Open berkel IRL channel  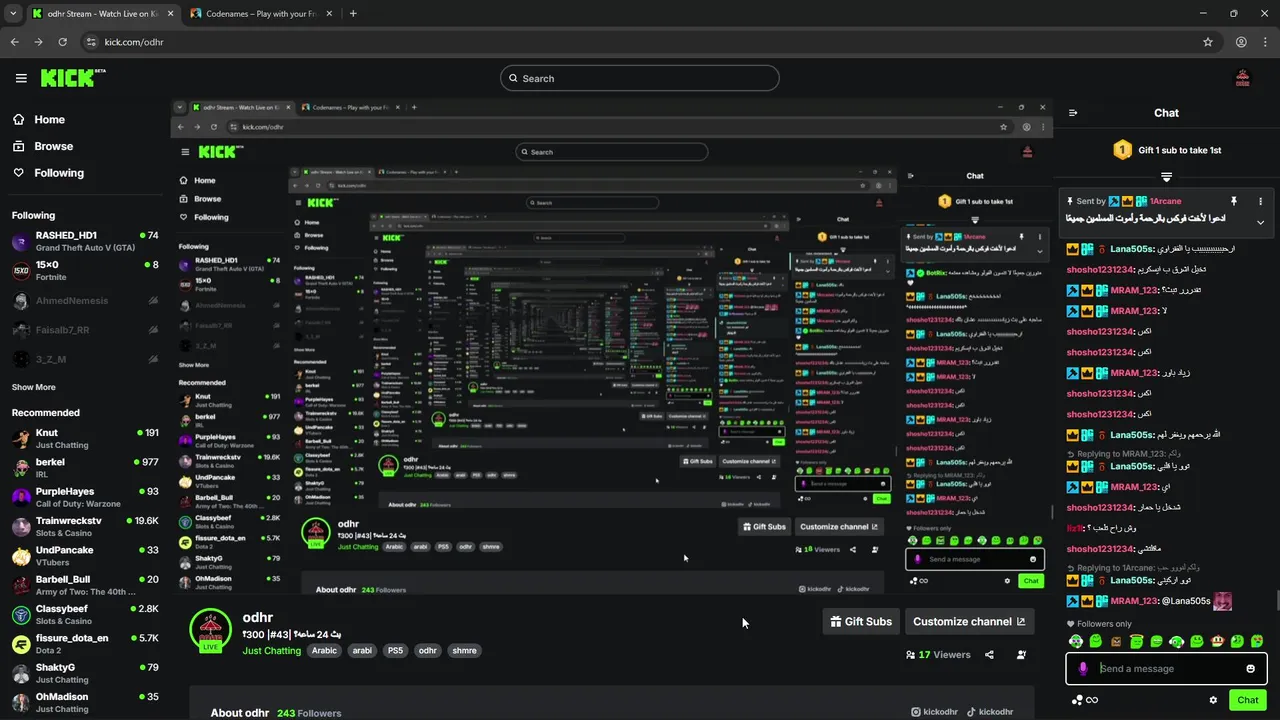click(85, 468)
